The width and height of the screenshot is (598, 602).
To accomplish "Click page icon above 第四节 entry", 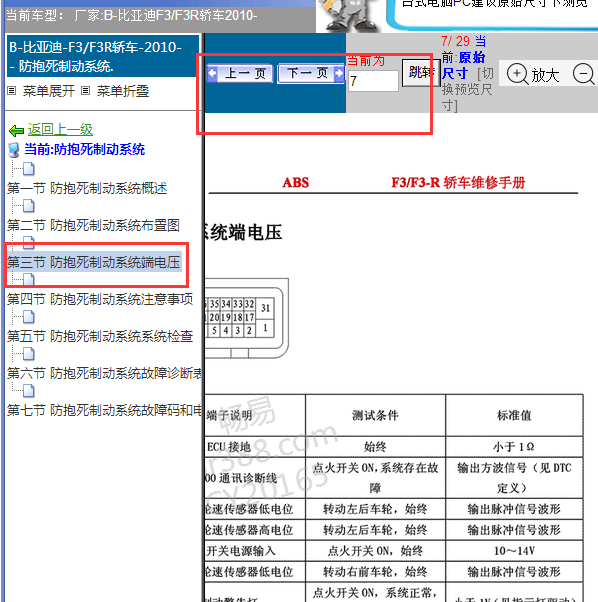I will (x=29, y=280).
